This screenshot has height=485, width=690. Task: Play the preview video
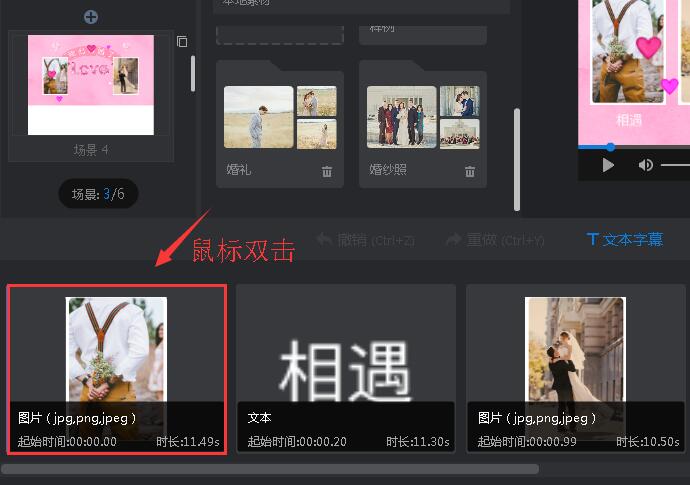(608, 165)
